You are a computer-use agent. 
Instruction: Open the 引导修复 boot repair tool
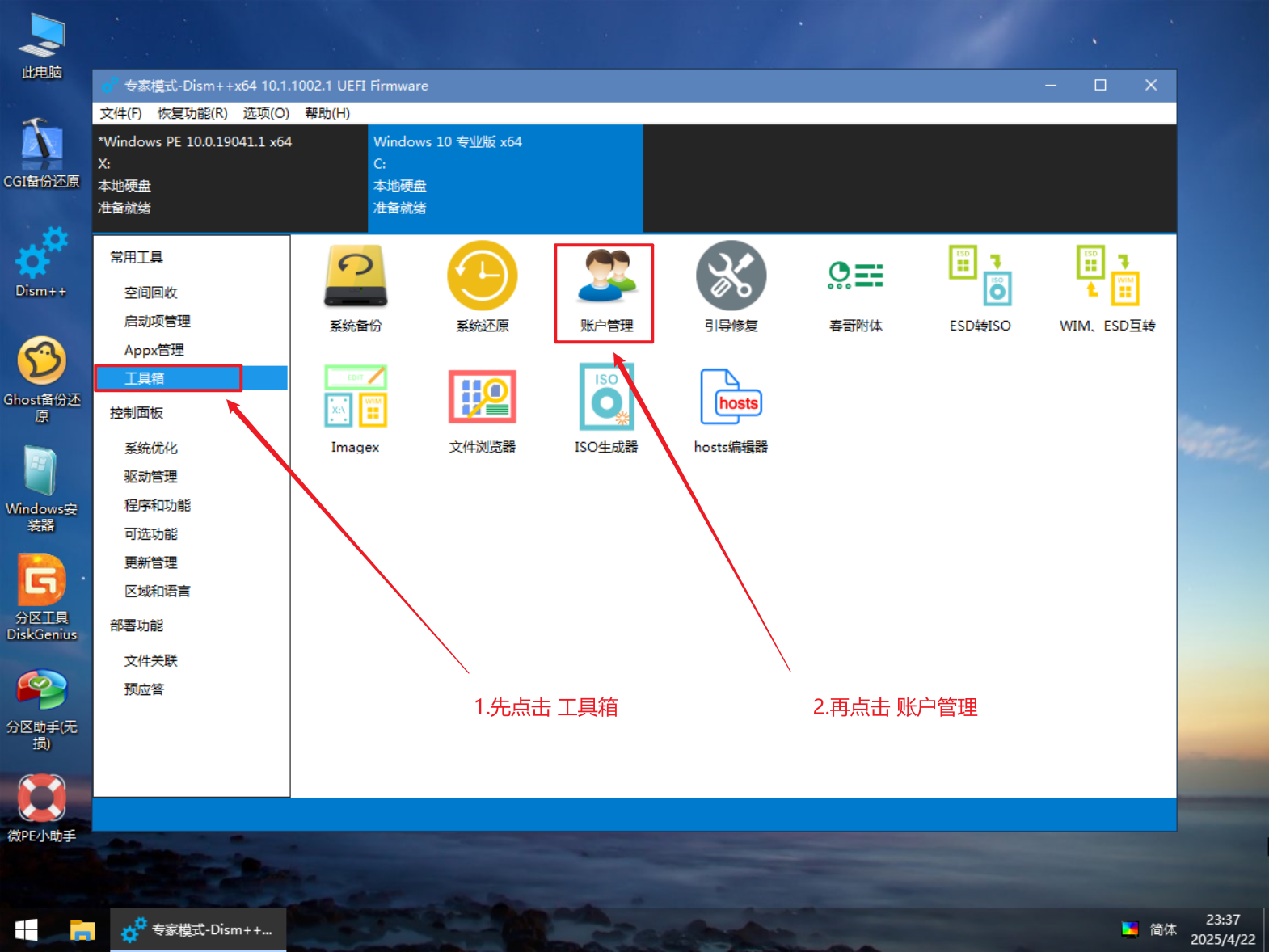click(x=731, y=289)
